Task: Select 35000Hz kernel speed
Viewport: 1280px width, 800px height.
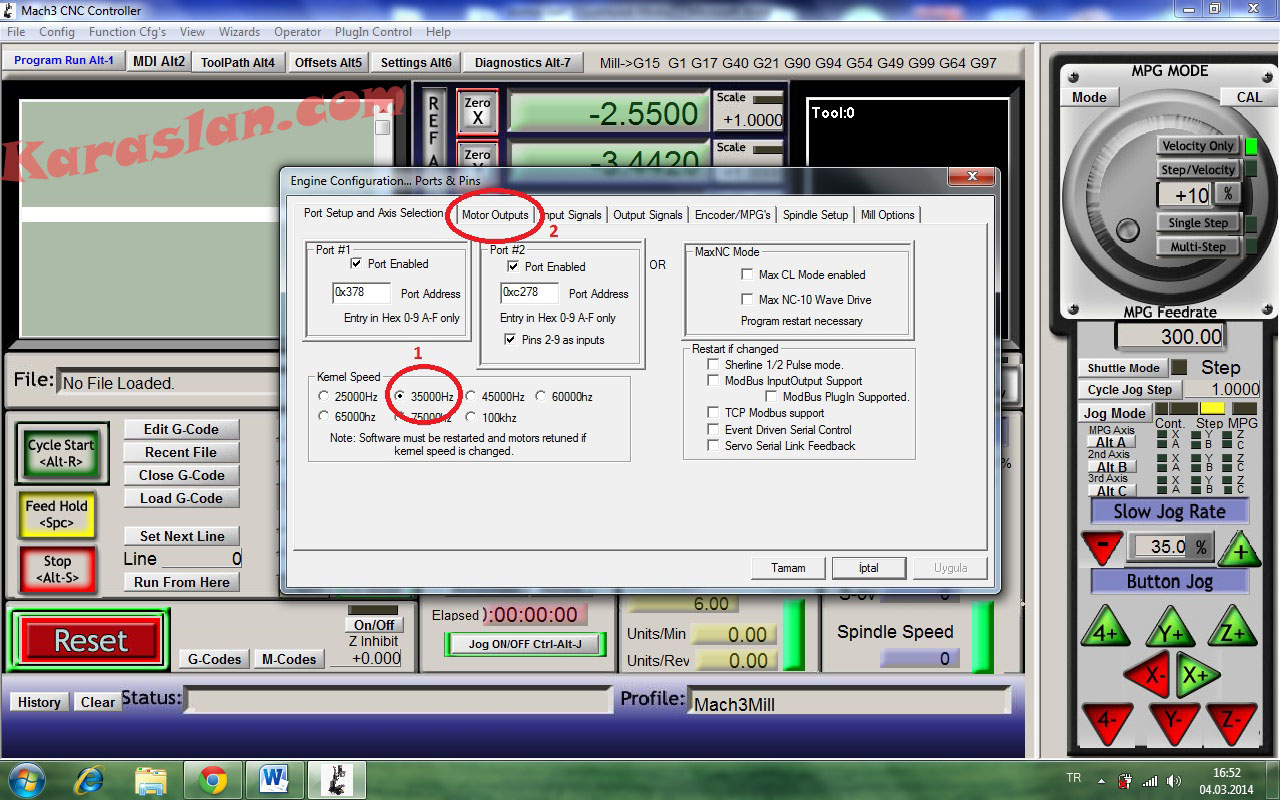Action: point(400,397)
